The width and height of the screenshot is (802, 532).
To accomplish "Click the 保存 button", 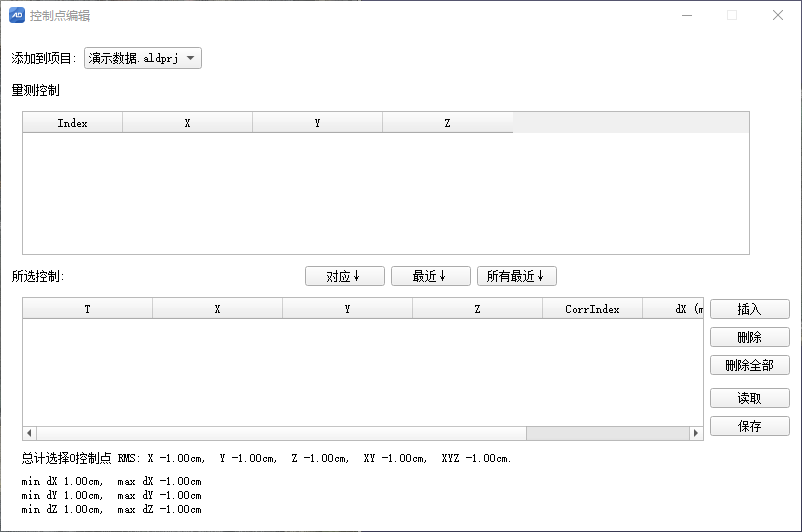I will point(750,426).
